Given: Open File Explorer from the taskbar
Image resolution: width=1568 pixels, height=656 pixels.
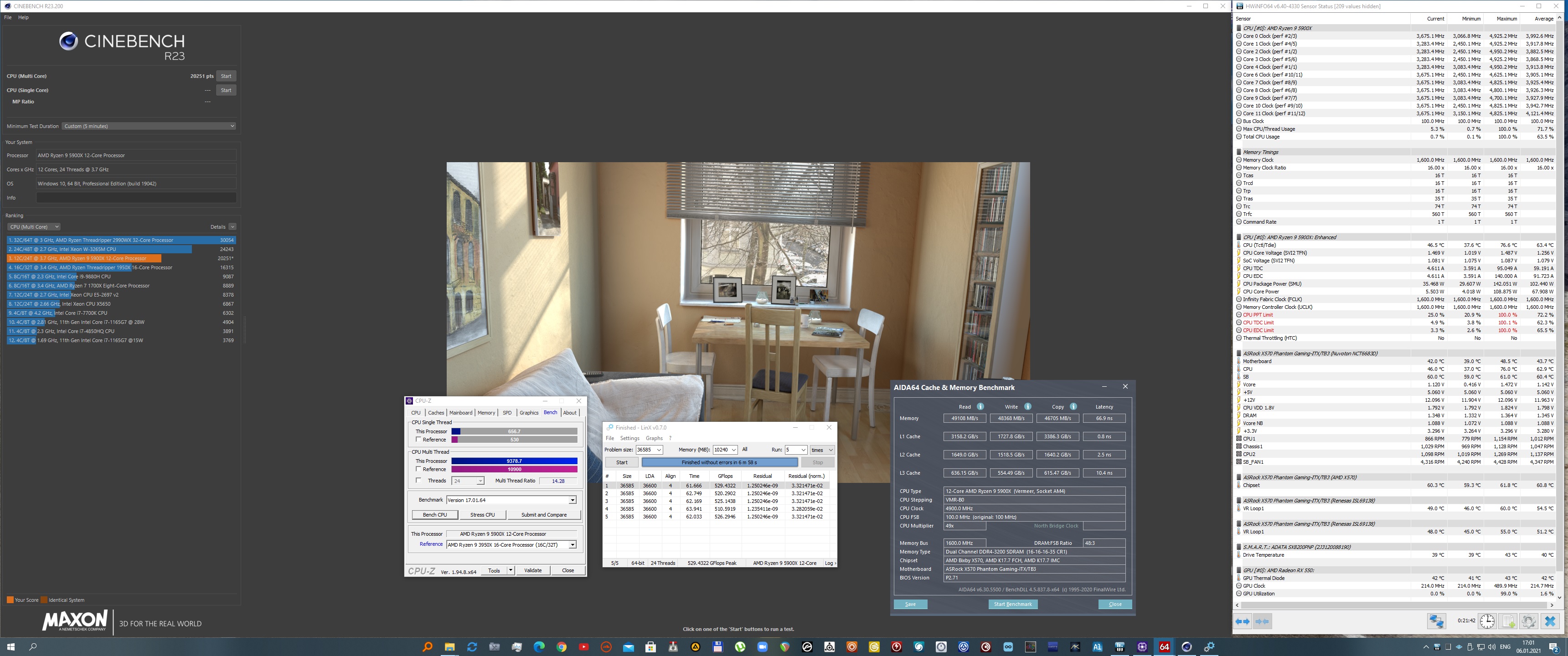Looking at the screenshot, I should (449, 647).
